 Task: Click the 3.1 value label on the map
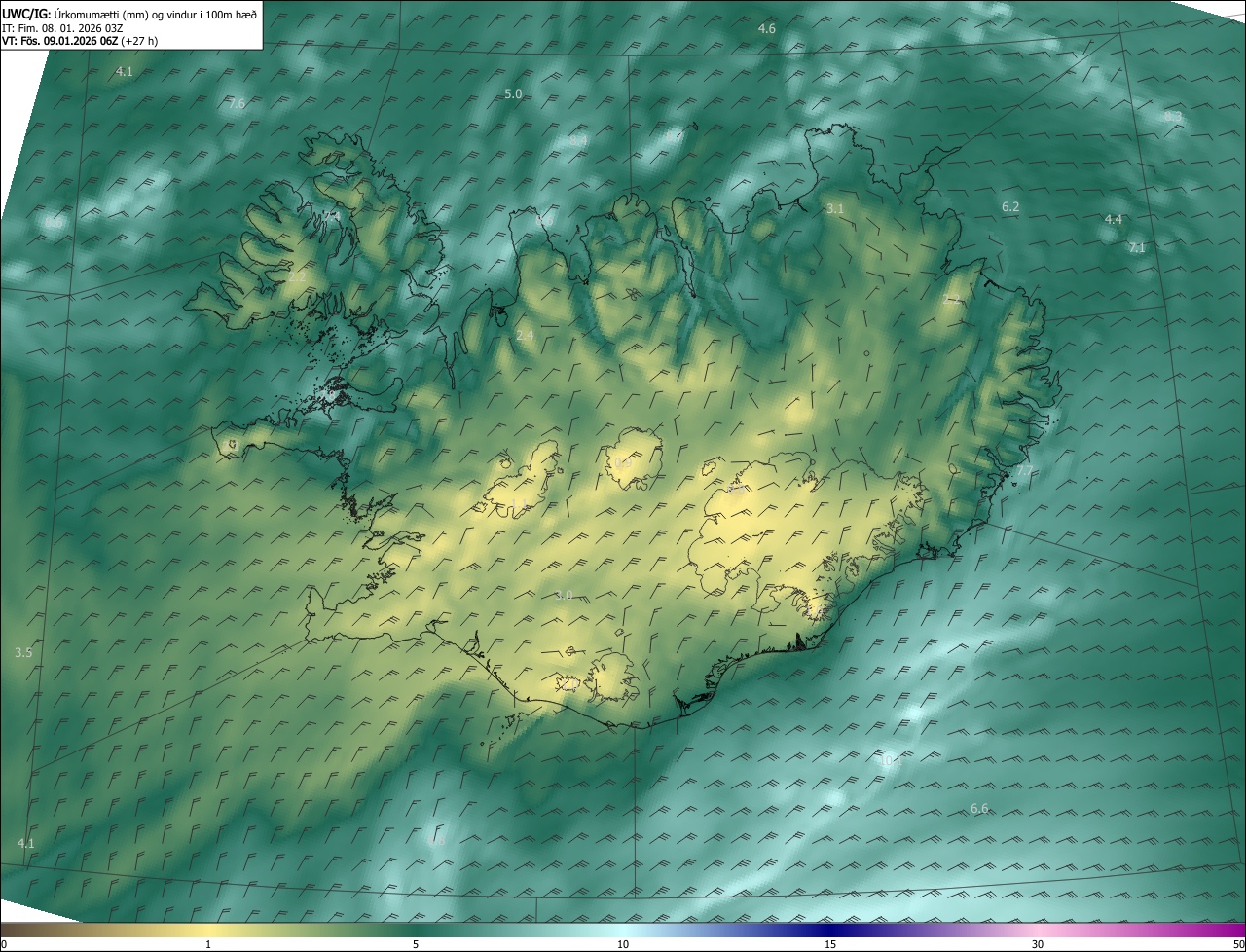coord(835,209)
